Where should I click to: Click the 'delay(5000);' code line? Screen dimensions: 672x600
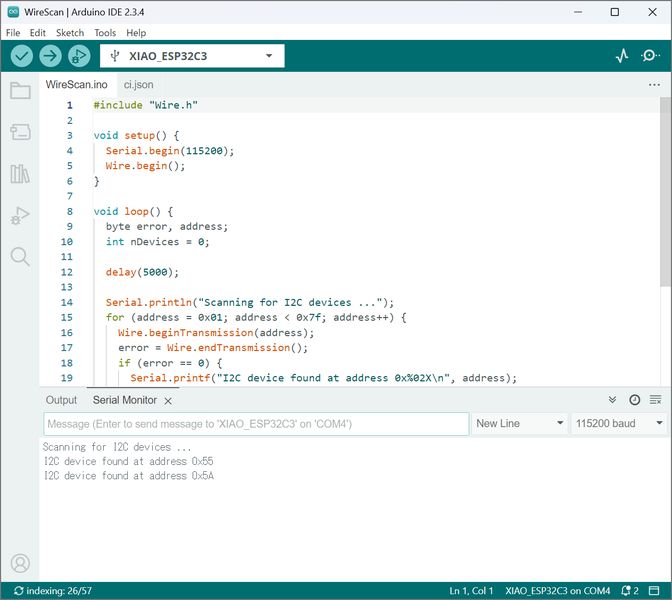pyautogui.click(x=142, y=272)
